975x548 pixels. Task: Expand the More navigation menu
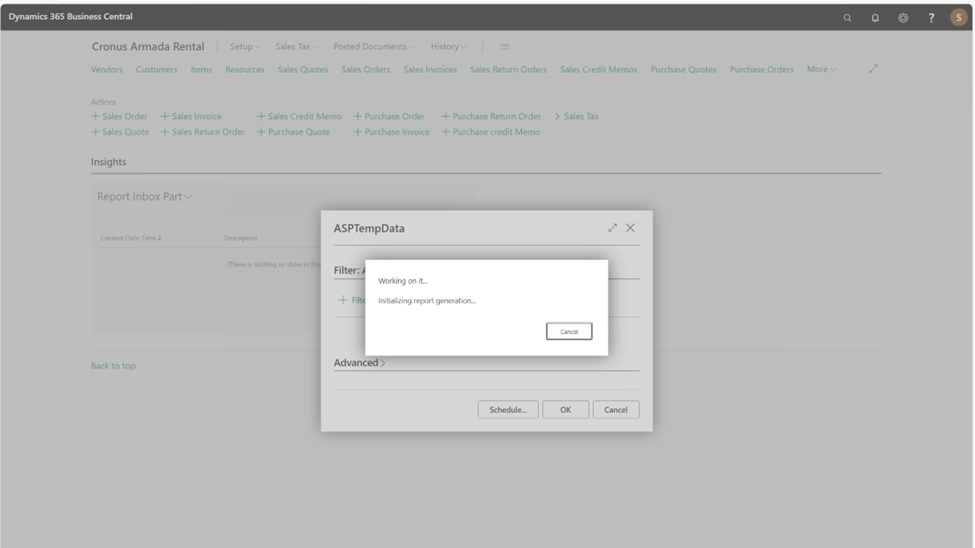821,69
